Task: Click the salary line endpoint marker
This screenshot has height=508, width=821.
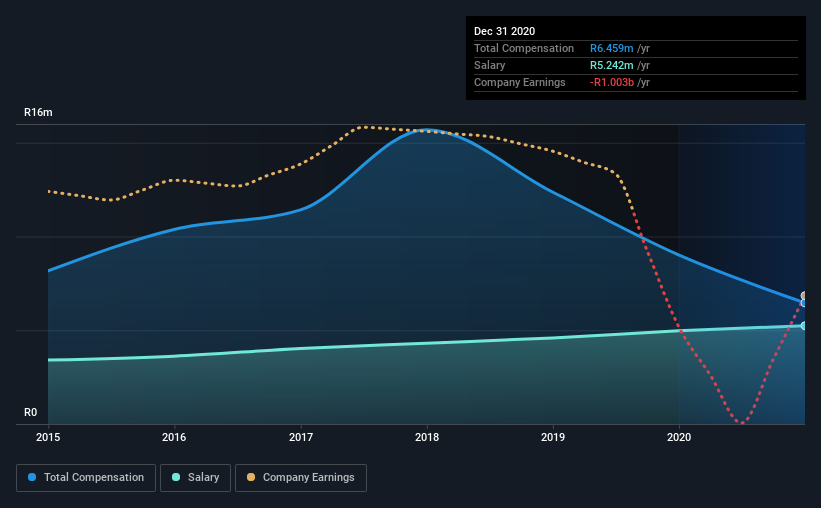Action: [x=803, y=326]
